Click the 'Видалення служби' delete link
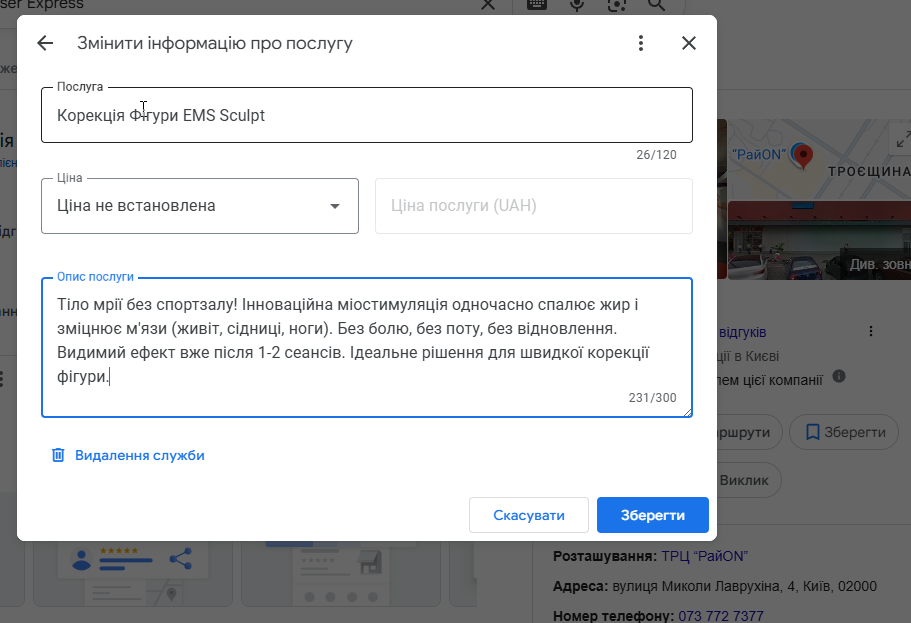This screenshot has height=623, width=911. [139, 455]
